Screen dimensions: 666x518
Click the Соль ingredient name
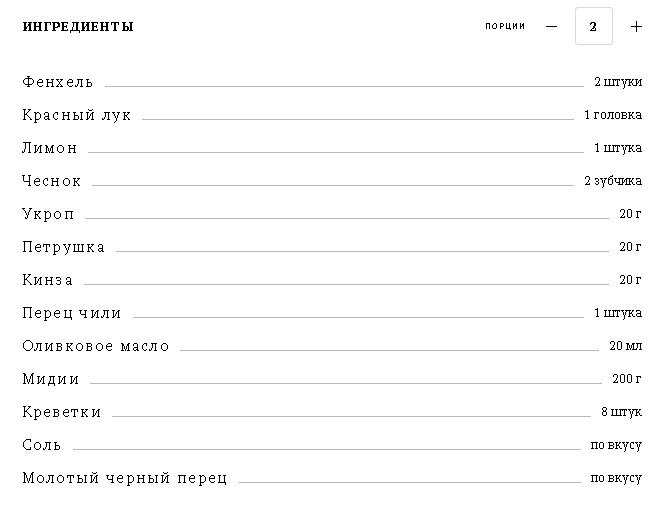tap(42, 445)
